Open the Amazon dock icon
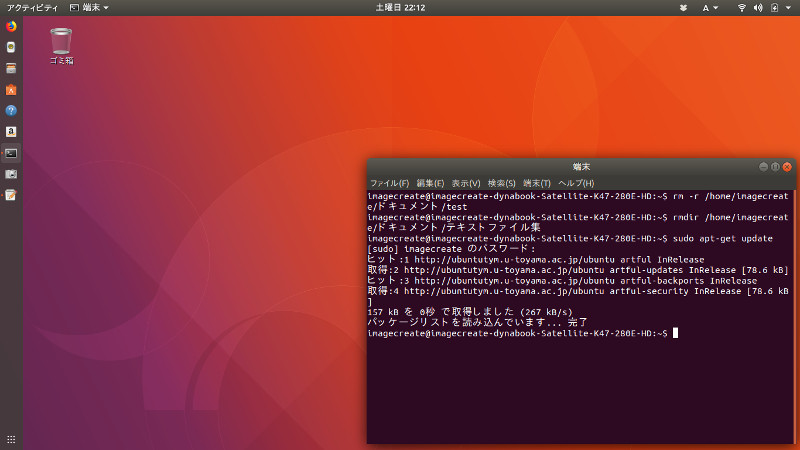Screen dimensions: 800x450 click(11, 132)
